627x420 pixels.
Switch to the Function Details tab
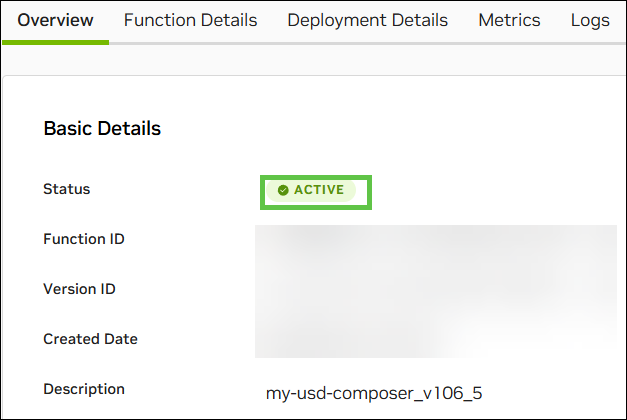pos(190,20)
